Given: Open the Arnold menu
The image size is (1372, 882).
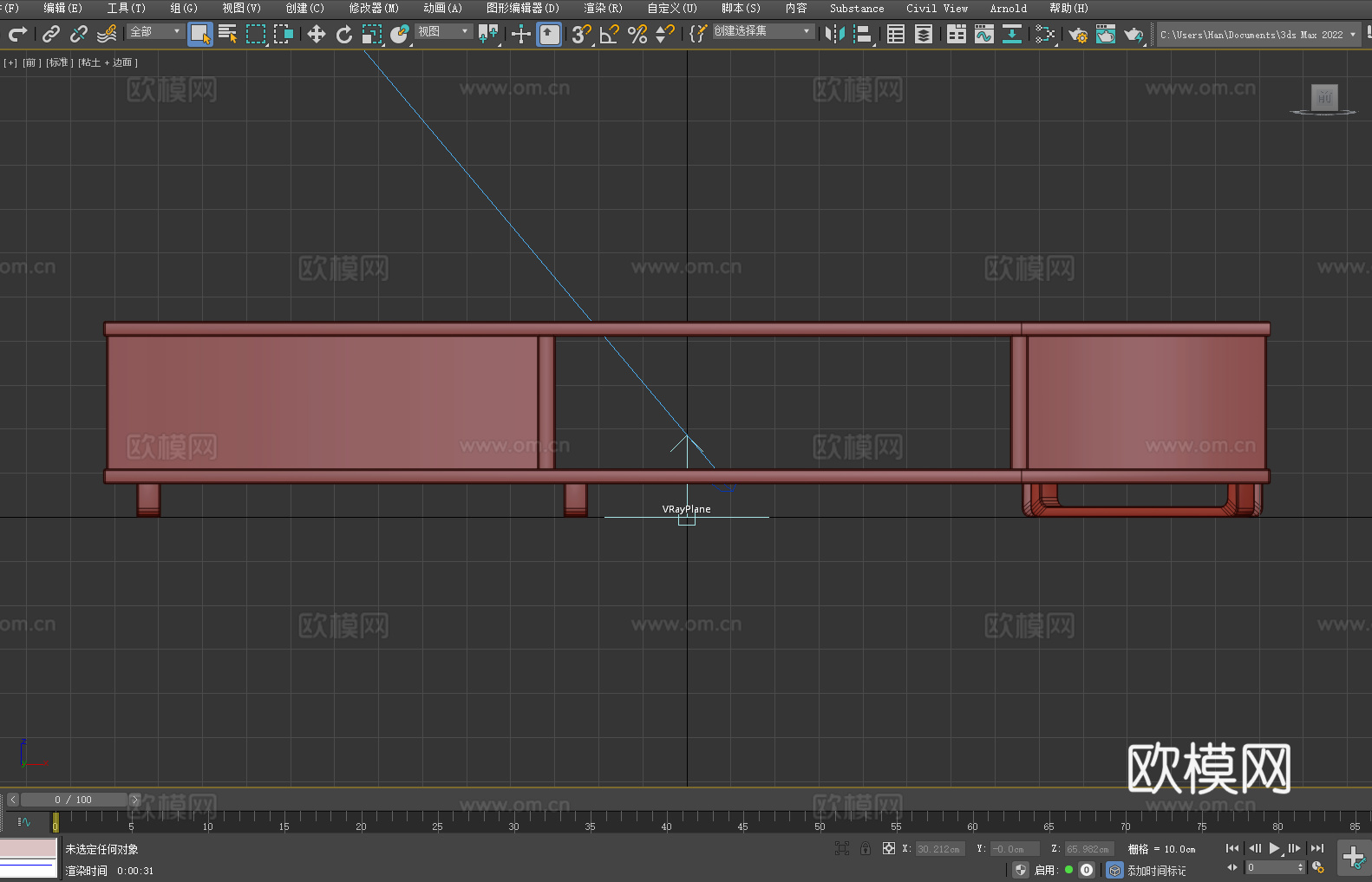Looking at the screenshot, I should [x=1009, y=8].
